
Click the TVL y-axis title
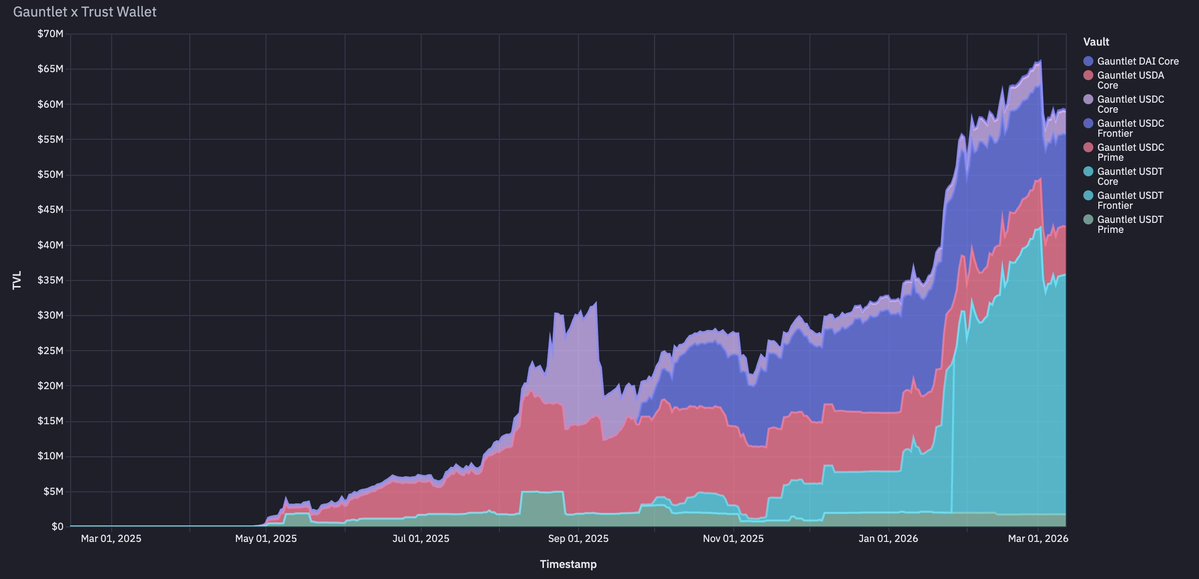pos(17,281)
